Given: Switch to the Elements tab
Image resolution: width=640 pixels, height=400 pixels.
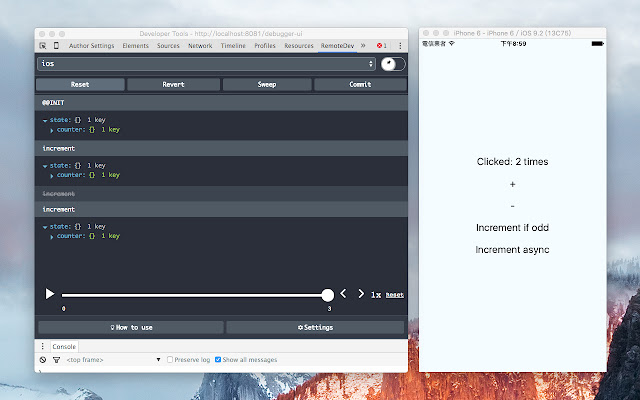Looking at the screenshot, I should pyautogui.click(x=136, y=46).
